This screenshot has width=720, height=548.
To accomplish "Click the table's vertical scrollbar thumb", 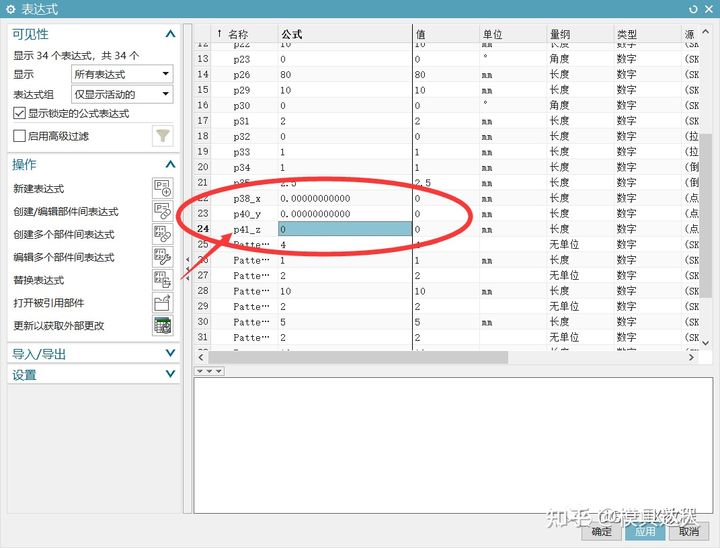I will click(x=705, y=216).
